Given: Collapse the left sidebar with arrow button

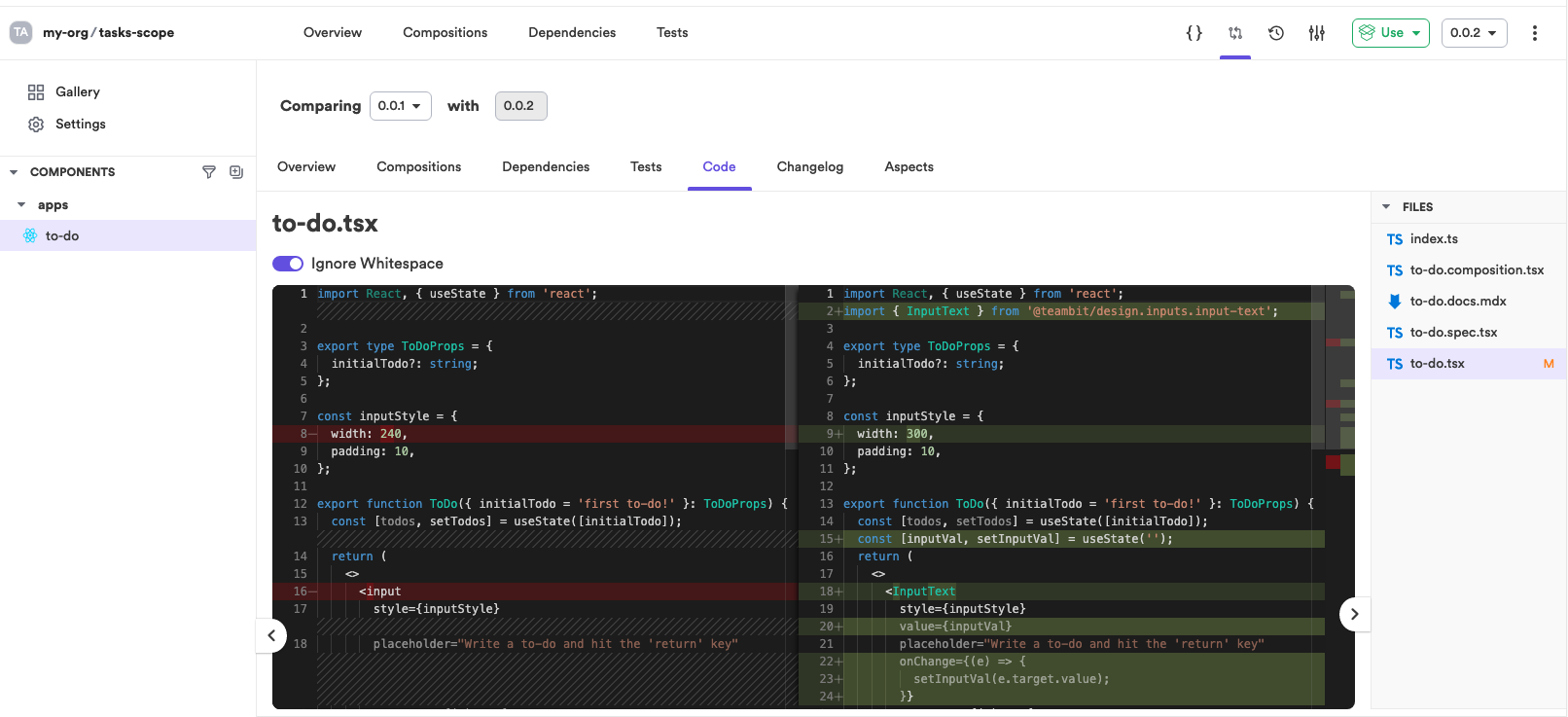Looking at the screenshot, I should (271, 636).
